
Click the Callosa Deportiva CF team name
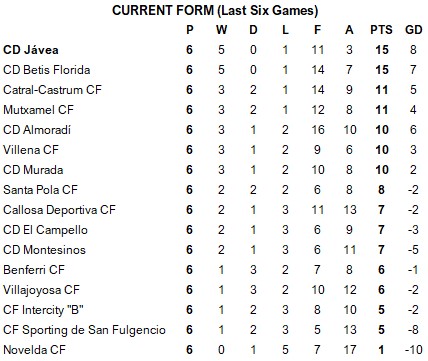coord(59,210)
